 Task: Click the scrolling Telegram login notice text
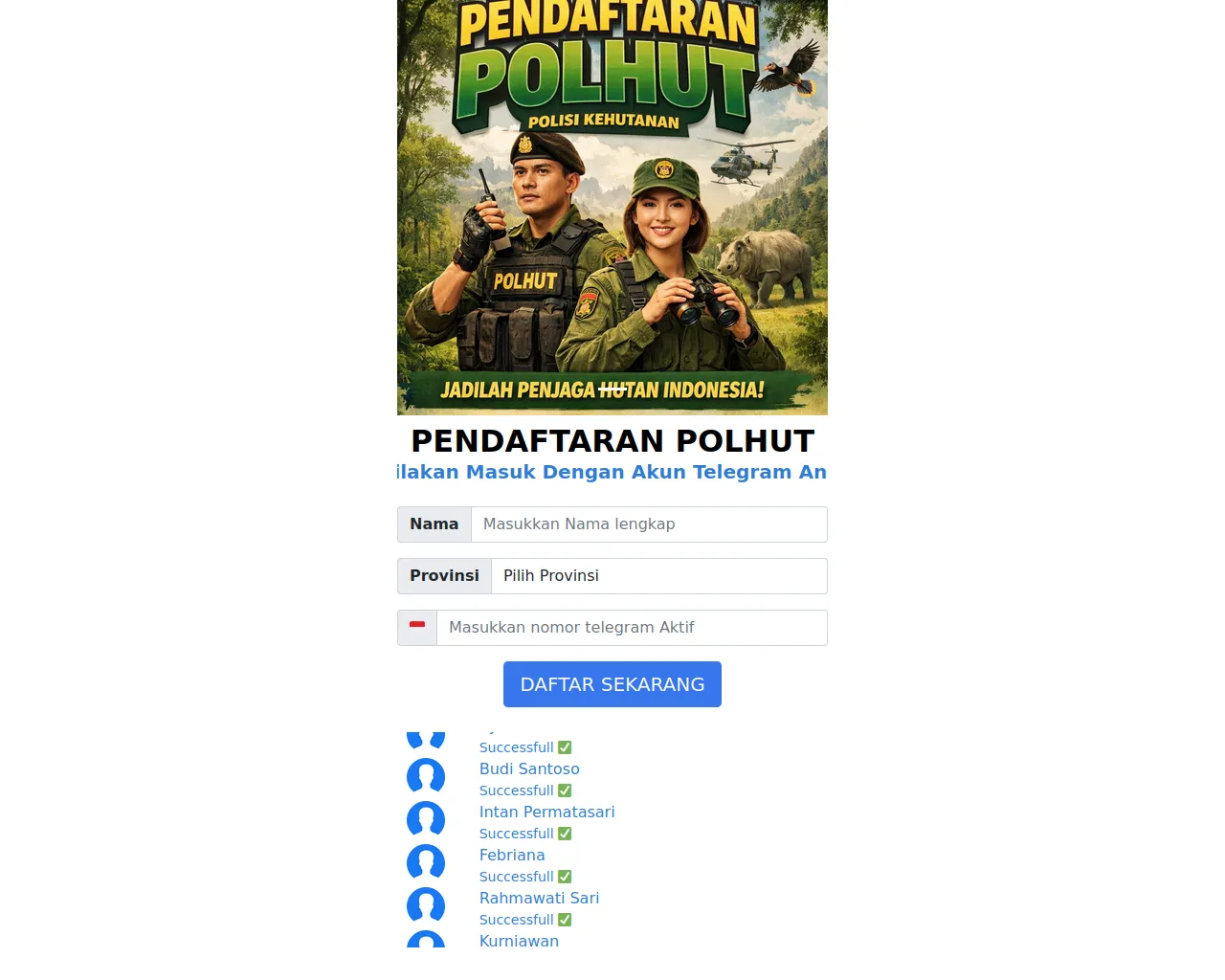(x=612, y=472)
